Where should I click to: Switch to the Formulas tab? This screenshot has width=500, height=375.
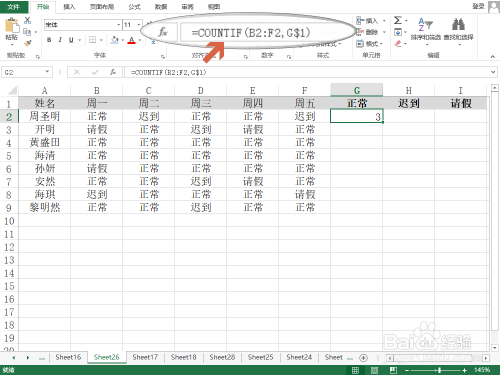(134, 7)
